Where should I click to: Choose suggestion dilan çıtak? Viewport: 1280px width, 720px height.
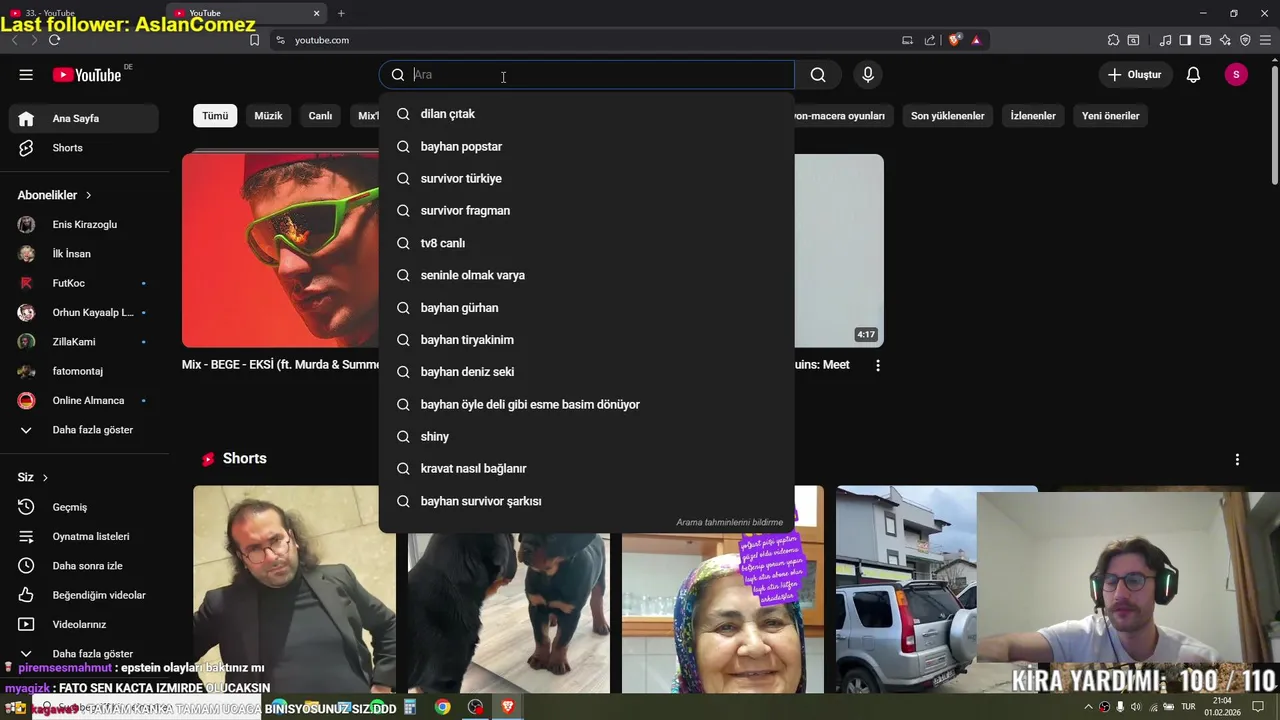(x=586, y=114)
